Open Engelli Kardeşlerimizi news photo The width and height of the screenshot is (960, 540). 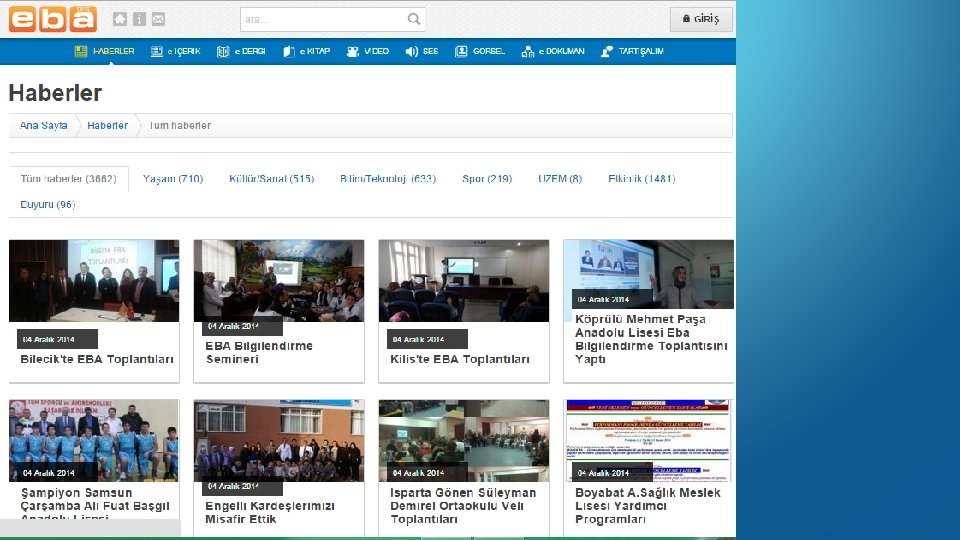[x=279, y=440]
